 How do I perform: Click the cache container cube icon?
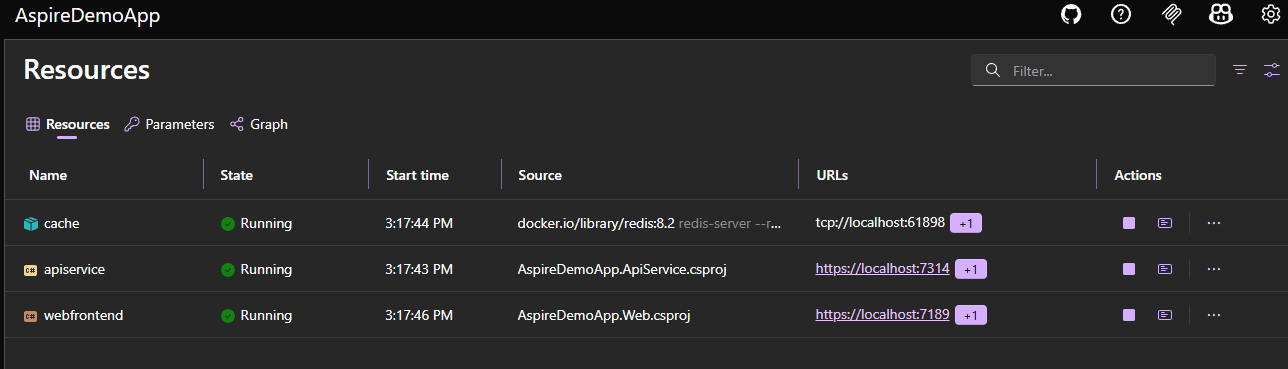point(30,224)
